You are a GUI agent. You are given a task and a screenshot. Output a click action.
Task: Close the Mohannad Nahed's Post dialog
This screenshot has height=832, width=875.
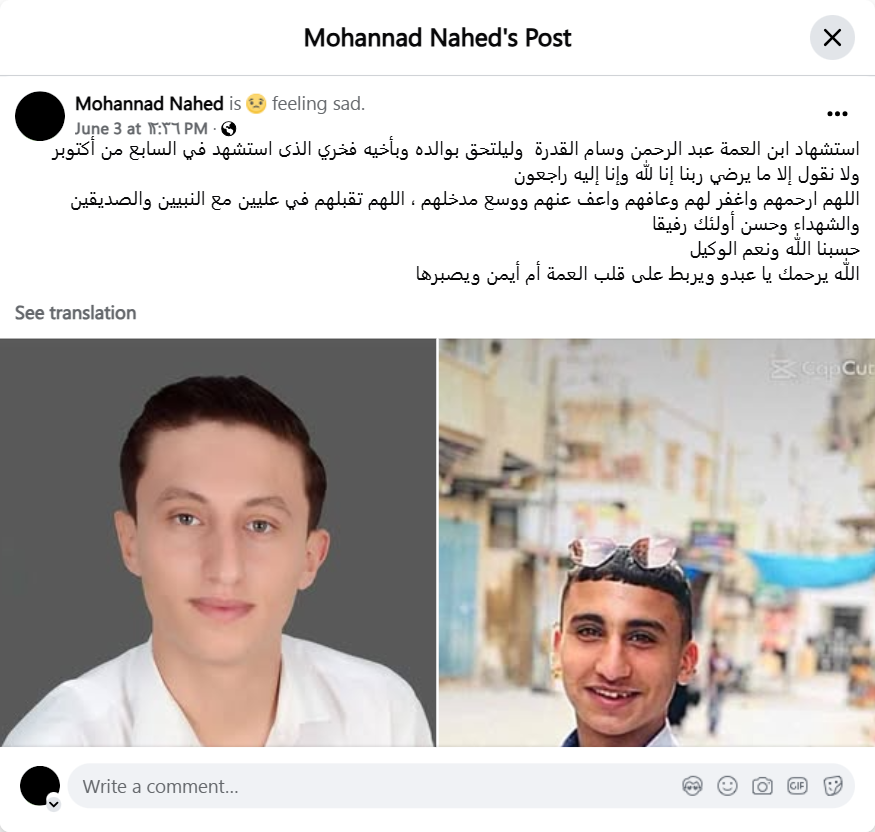coord(832,38)
